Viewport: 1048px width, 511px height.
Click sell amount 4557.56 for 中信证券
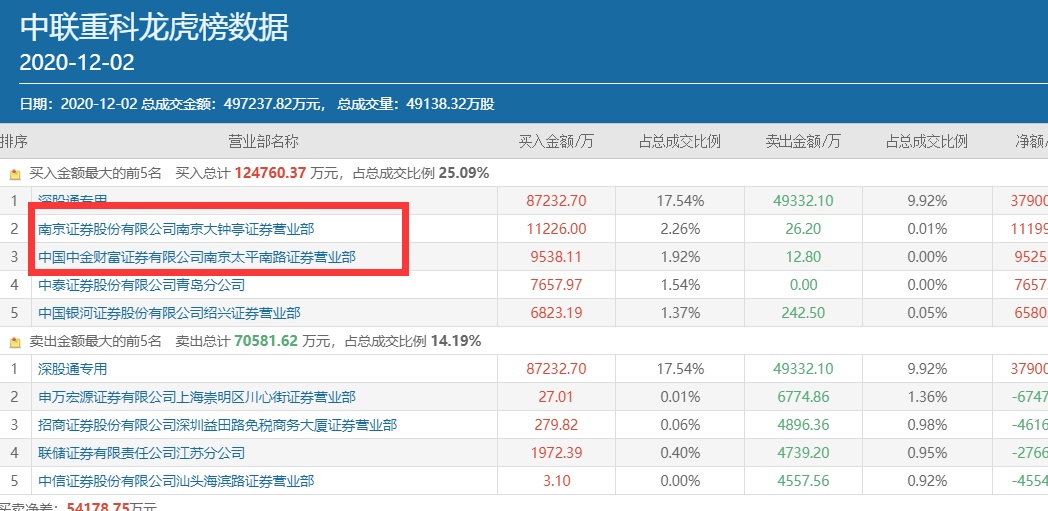803,482
